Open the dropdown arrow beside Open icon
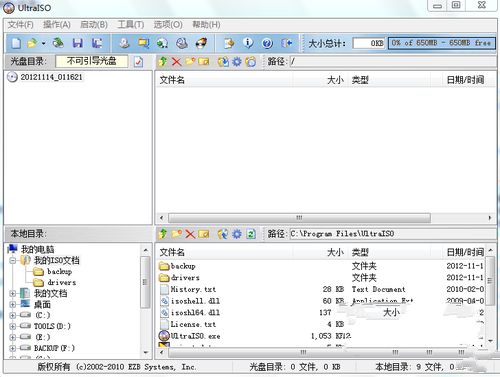Screen dimensions: 500x377 43,43
